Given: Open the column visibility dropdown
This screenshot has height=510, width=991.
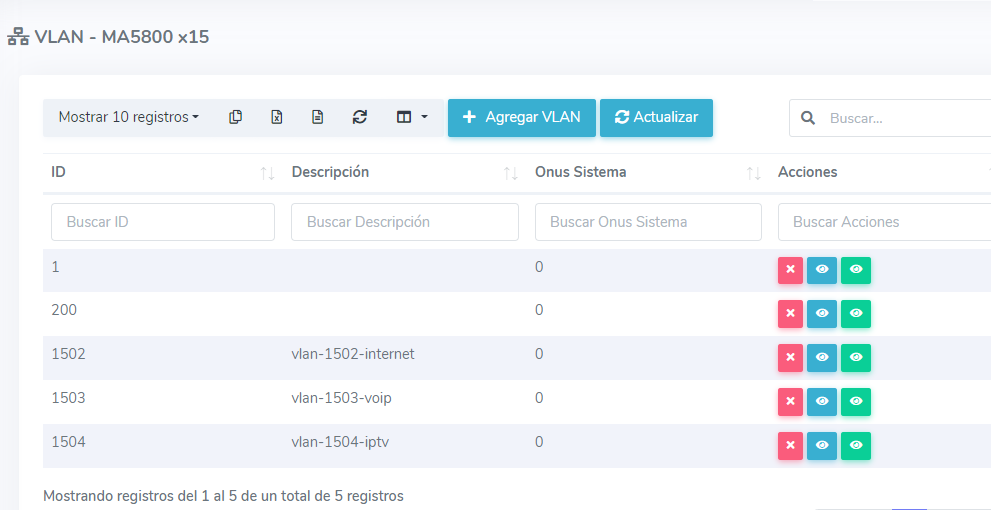Looking at the screenshot, I should point(411,117).
